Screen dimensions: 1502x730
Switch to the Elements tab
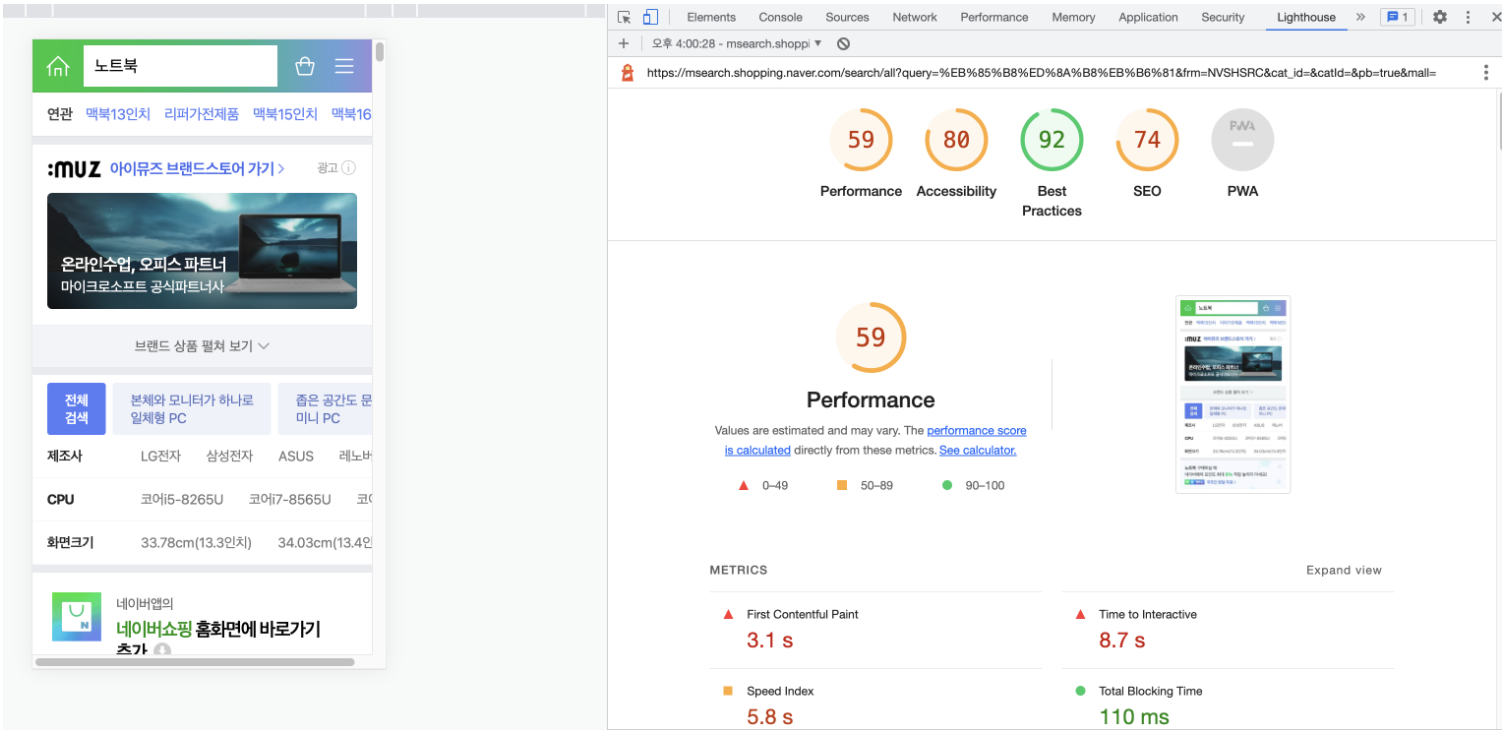711,17
